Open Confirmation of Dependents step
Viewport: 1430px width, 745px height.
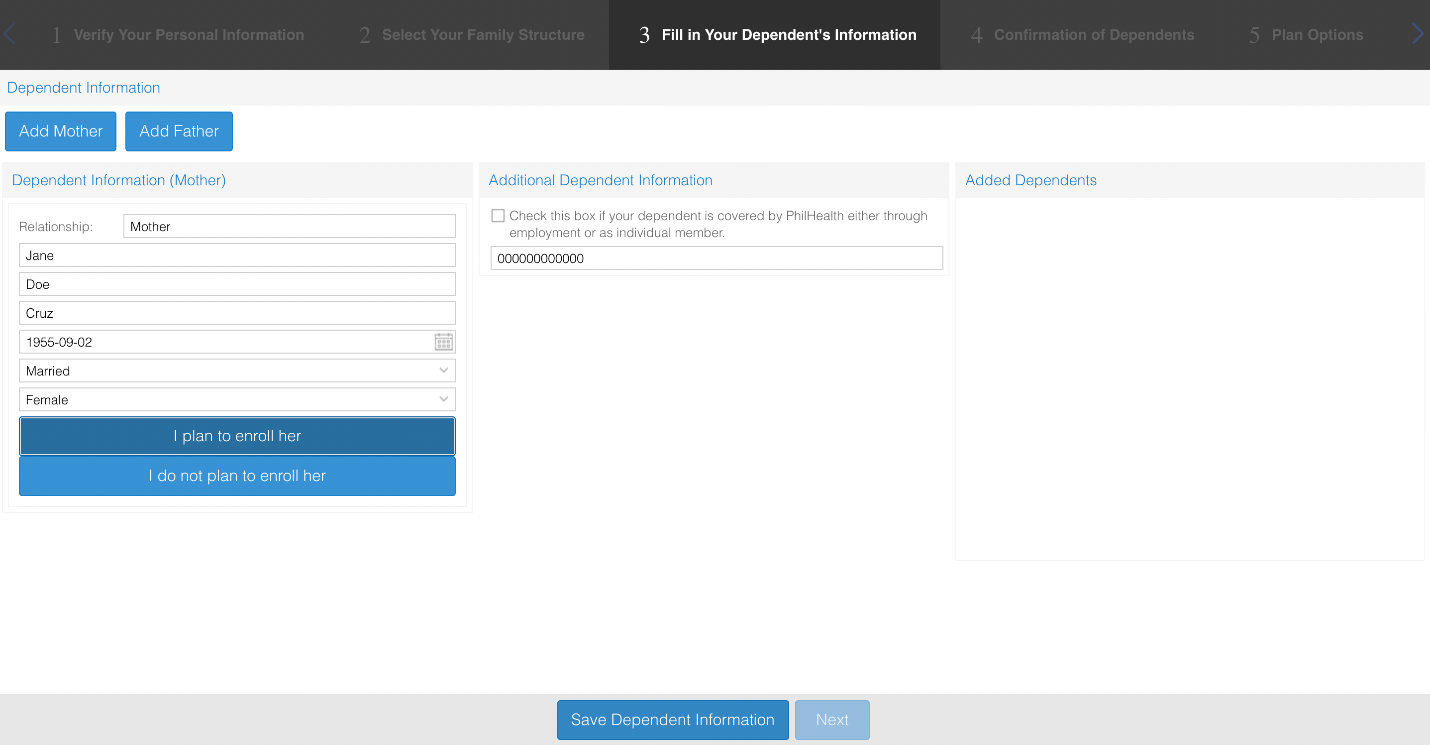pos(1082,35)
